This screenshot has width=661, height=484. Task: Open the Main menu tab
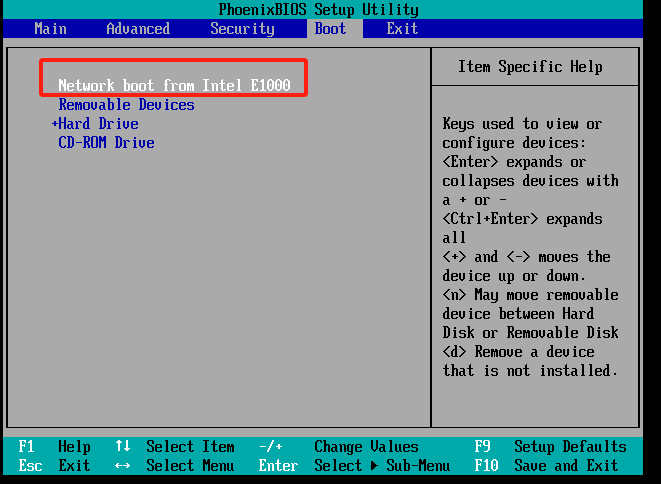(x=50, y=29)
